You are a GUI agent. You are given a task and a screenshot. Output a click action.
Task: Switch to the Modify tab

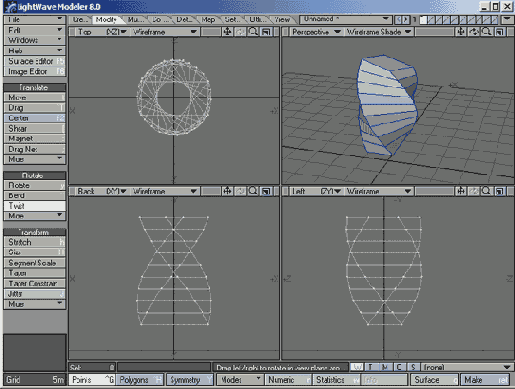[x=106, y=20]
